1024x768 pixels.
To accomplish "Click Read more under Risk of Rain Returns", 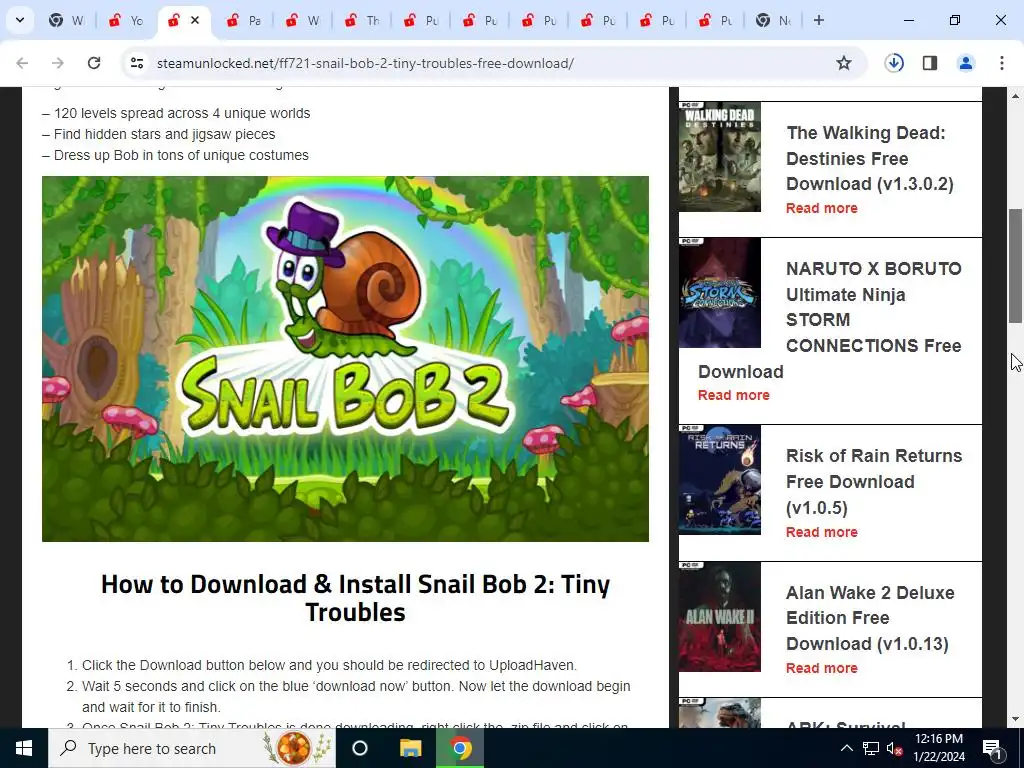I will pyautogui.click(x=822, y=532).
